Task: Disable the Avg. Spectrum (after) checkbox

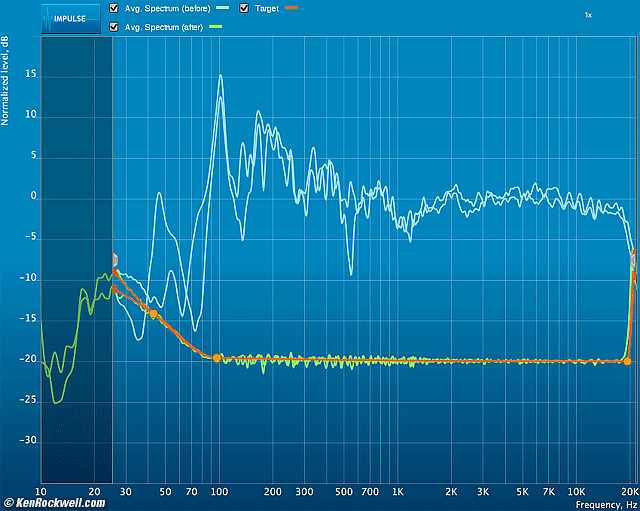Action: pos(112,26)
